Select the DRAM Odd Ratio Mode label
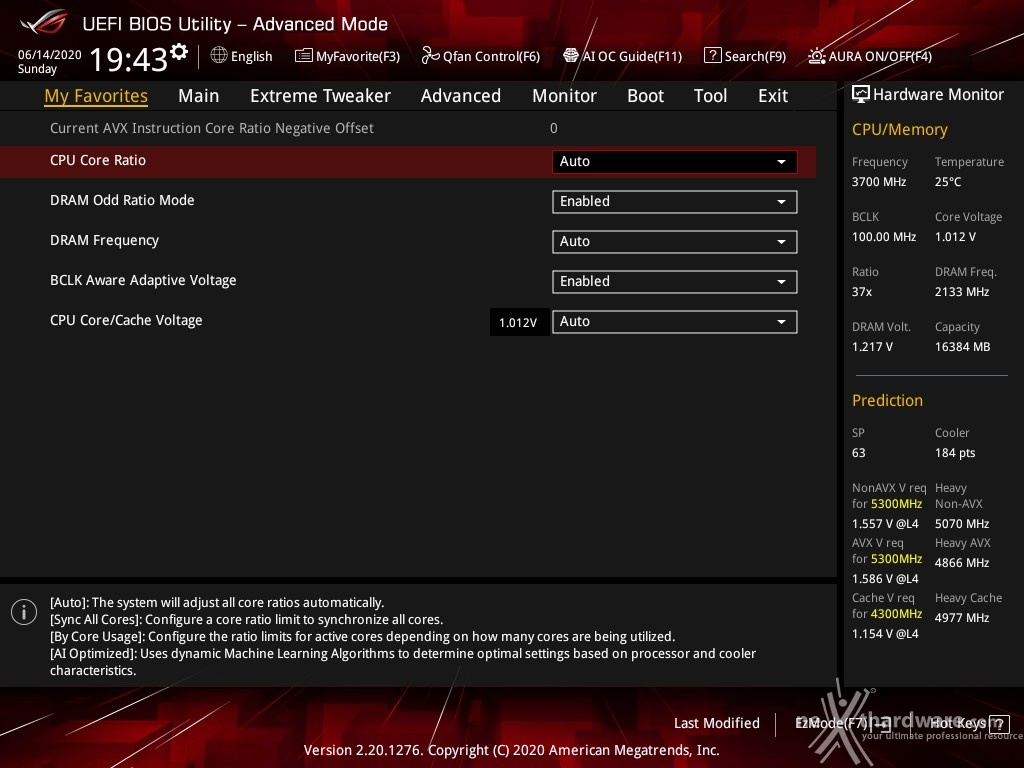The width and height of the screenshot is (1024, 768). pyautogui.click(x=122, y=200)
